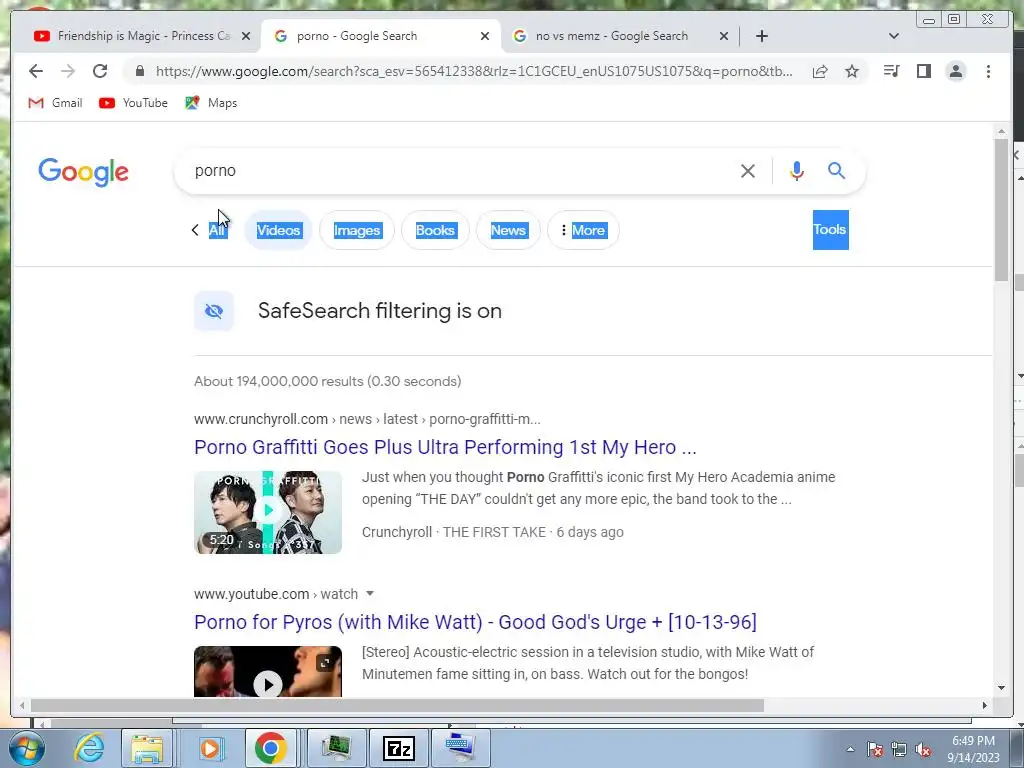Select the News search filter

coord(508,230)
